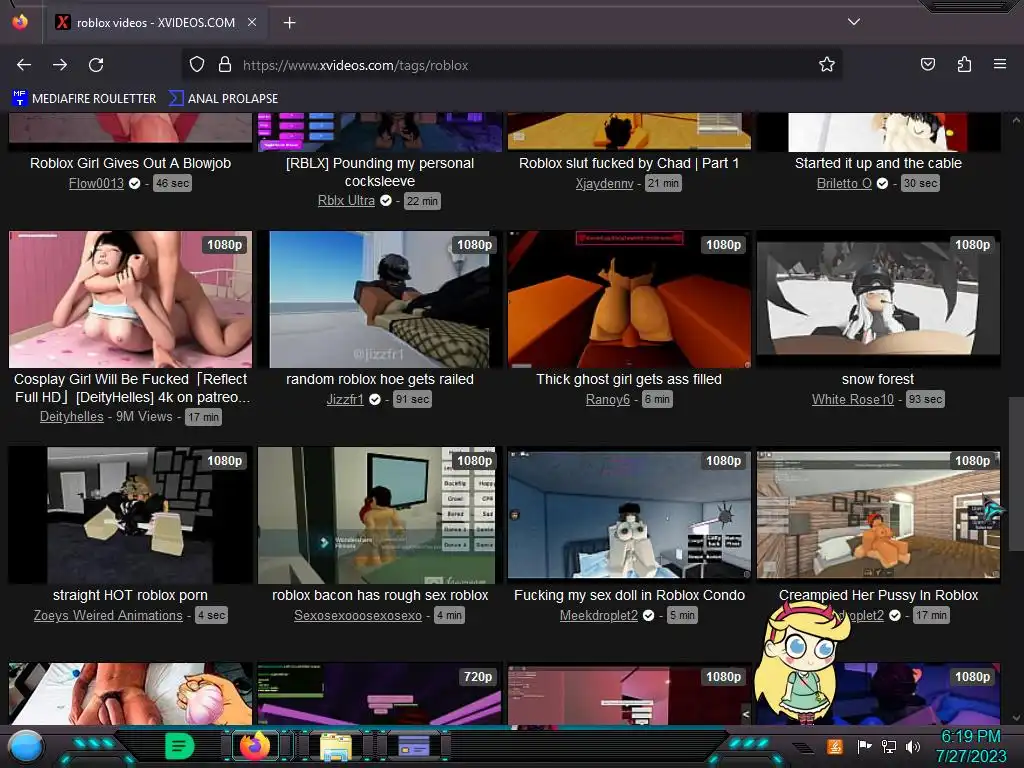
Task: Open the tracking protection shield panel
Action: (x=197, y=65)
